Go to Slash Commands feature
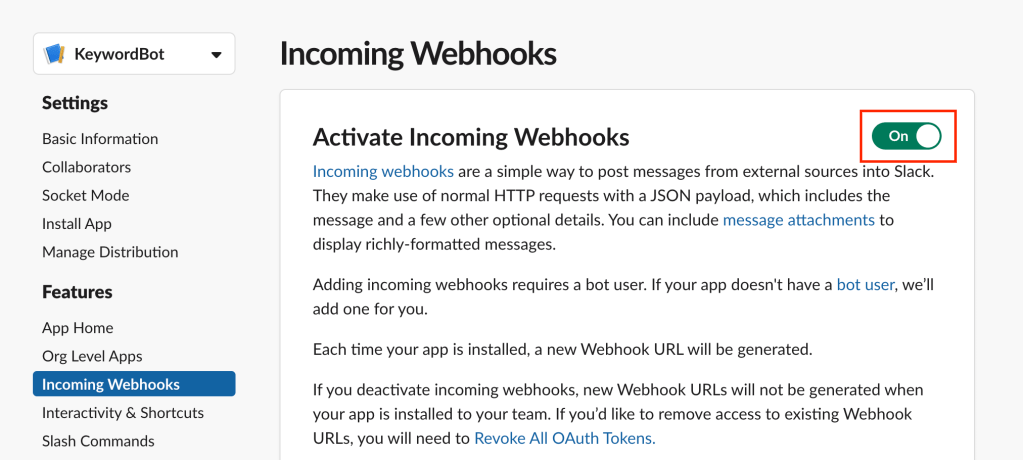The width and height of the screenshot is (1023, 460). (98, 441)
